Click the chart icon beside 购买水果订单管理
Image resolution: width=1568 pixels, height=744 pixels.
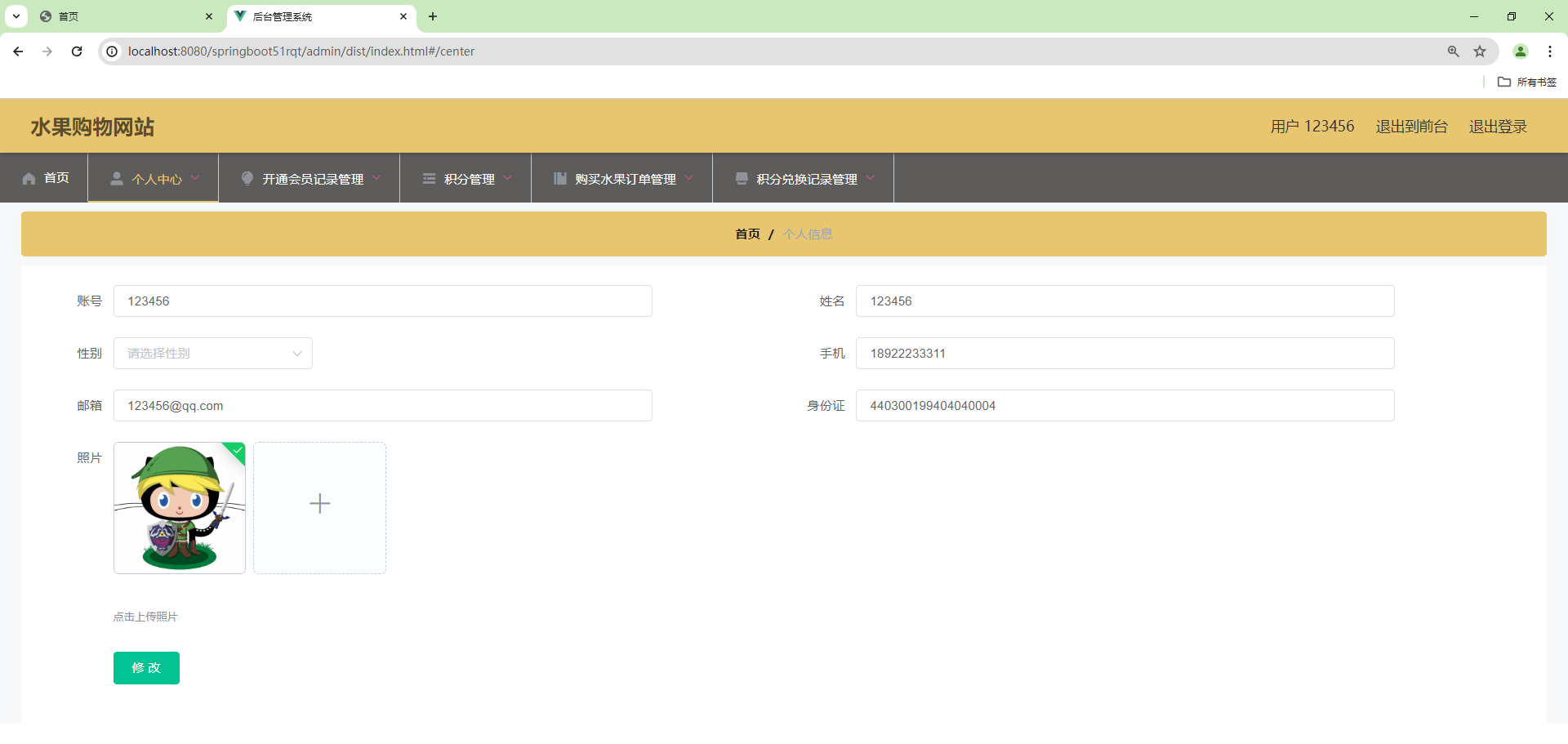click(559, 178)
